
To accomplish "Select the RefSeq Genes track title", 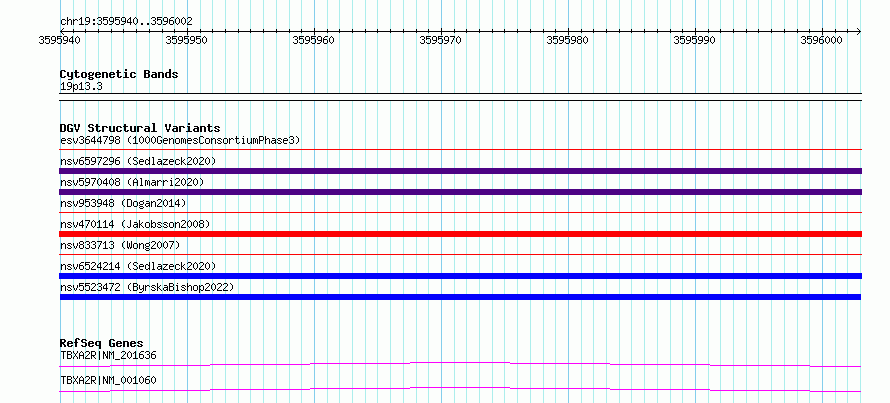I will point(101,343).
